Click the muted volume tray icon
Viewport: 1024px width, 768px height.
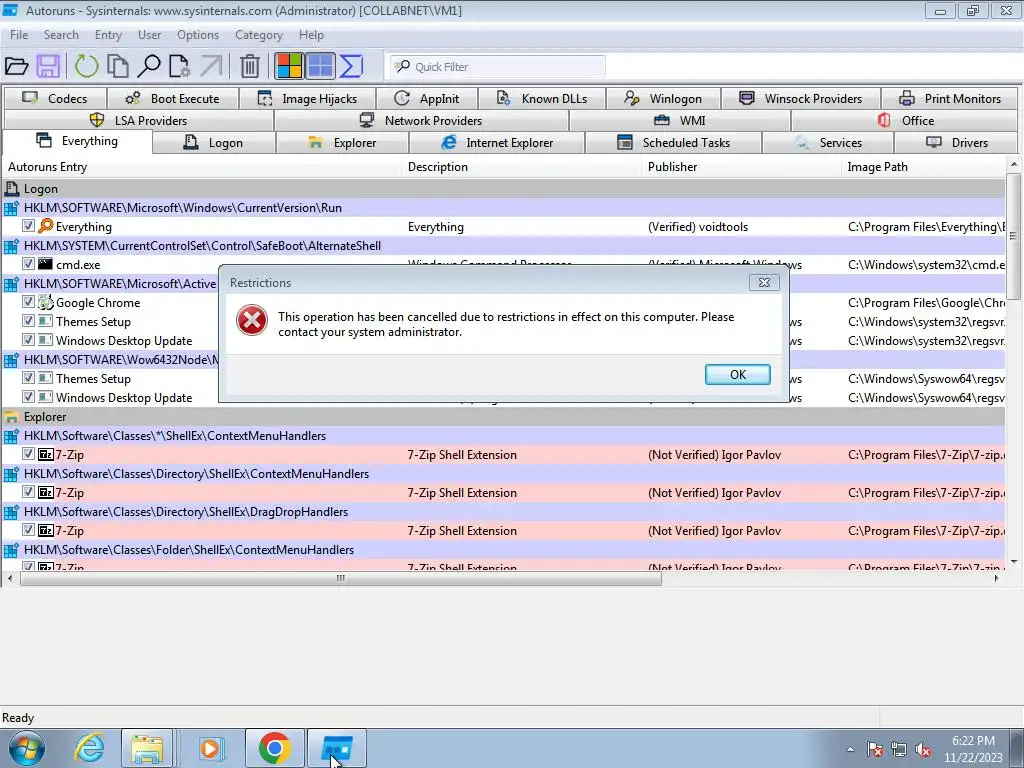(x=923, y=750)
